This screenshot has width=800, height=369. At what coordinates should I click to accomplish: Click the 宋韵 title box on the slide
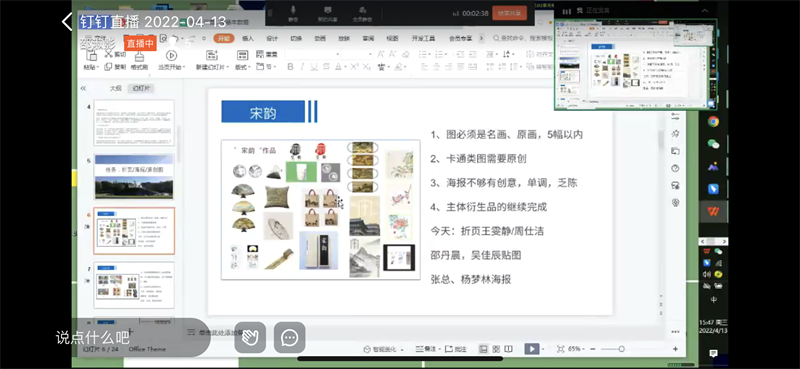(263, 112)
